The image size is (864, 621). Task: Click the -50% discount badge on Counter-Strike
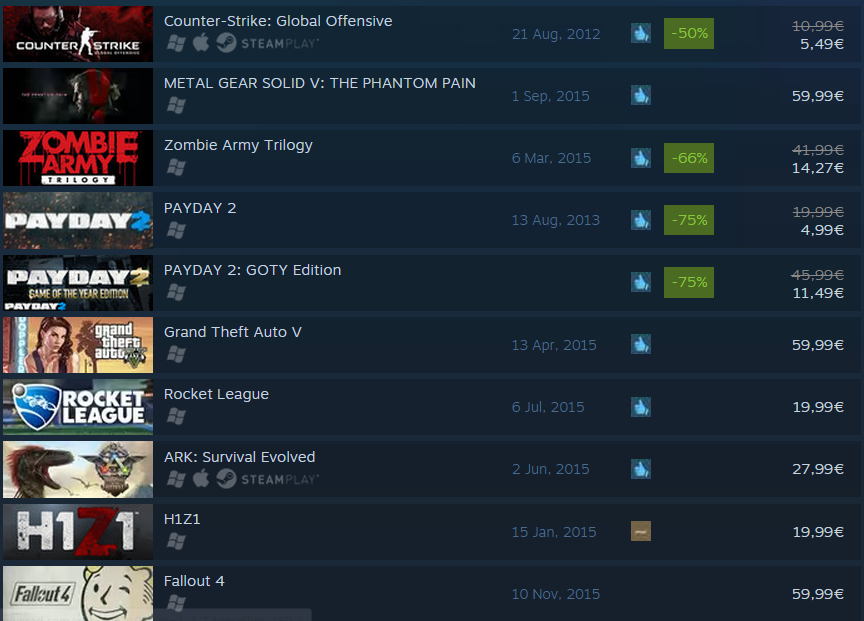click(x=689, y=33)
